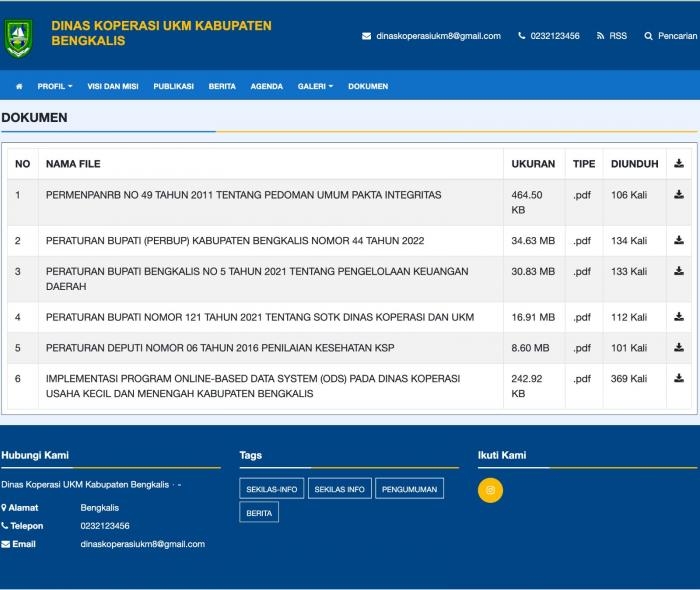
Task: Open the RSS link
Action: [x=618, y=36]
